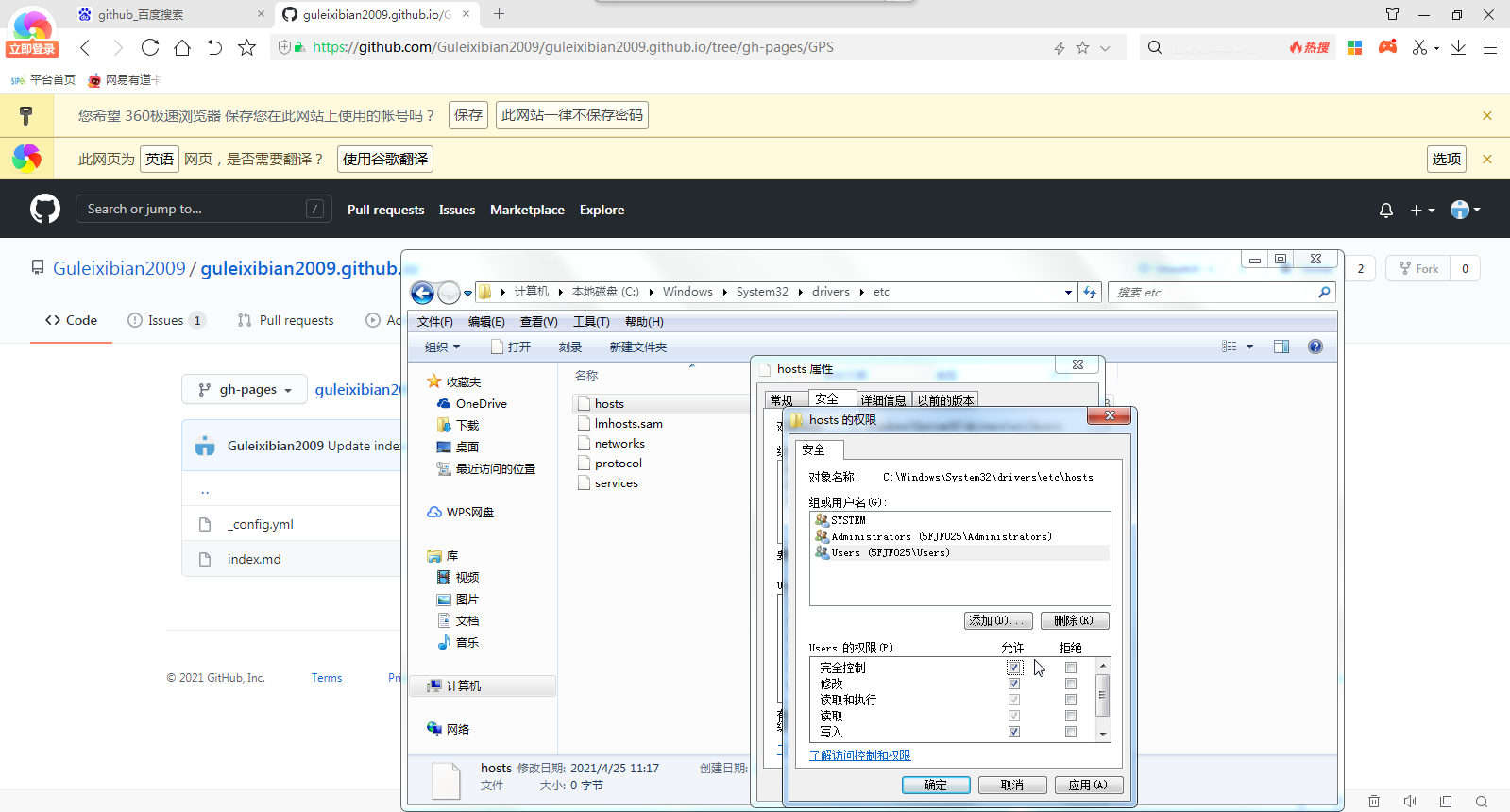Open Explorer address bar history dropdown
The width and height of the screenshot is (1510, 812).
[1068, 293]
